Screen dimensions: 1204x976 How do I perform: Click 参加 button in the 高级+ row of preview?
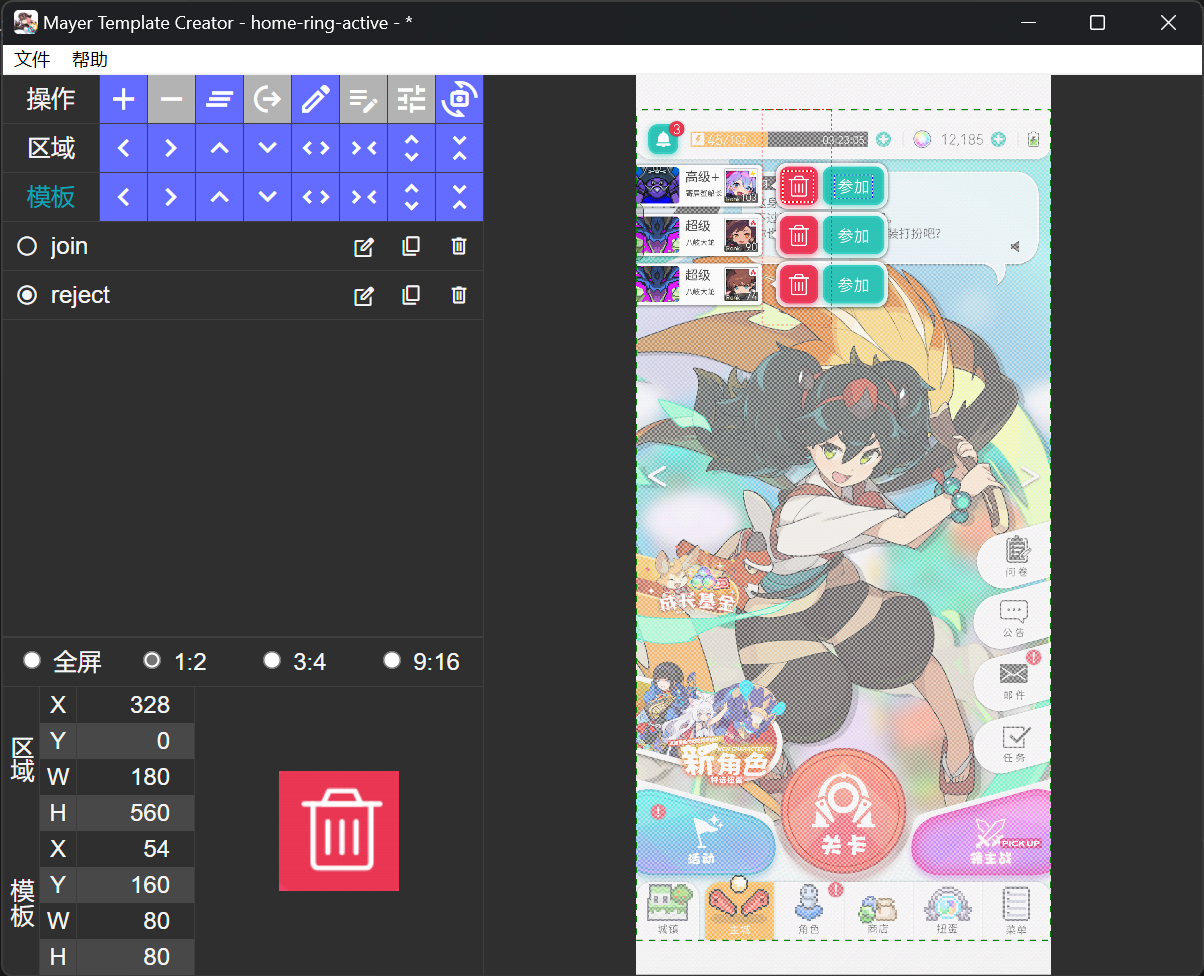click(x=853, y=186)
